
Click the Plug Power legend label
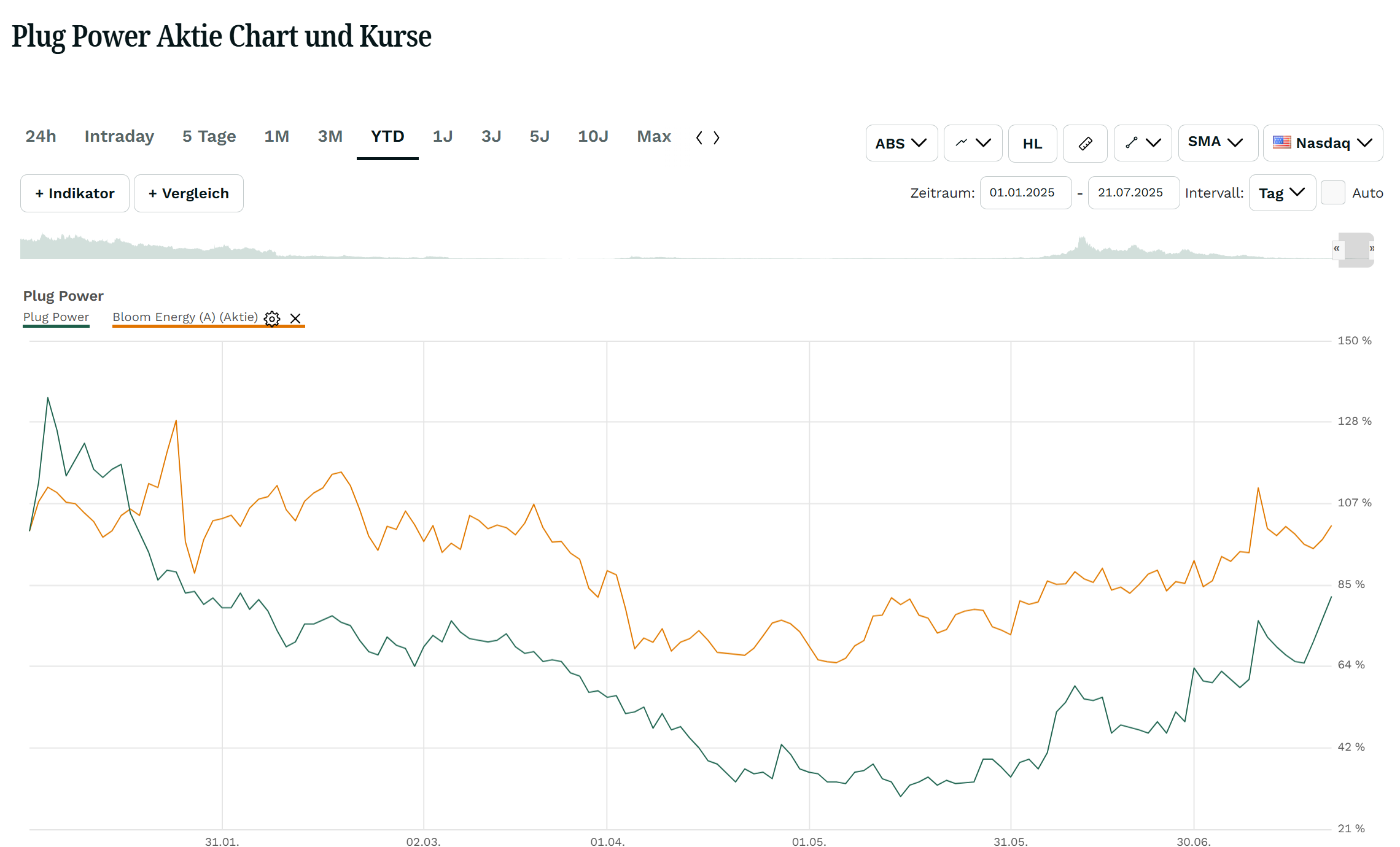56,317
